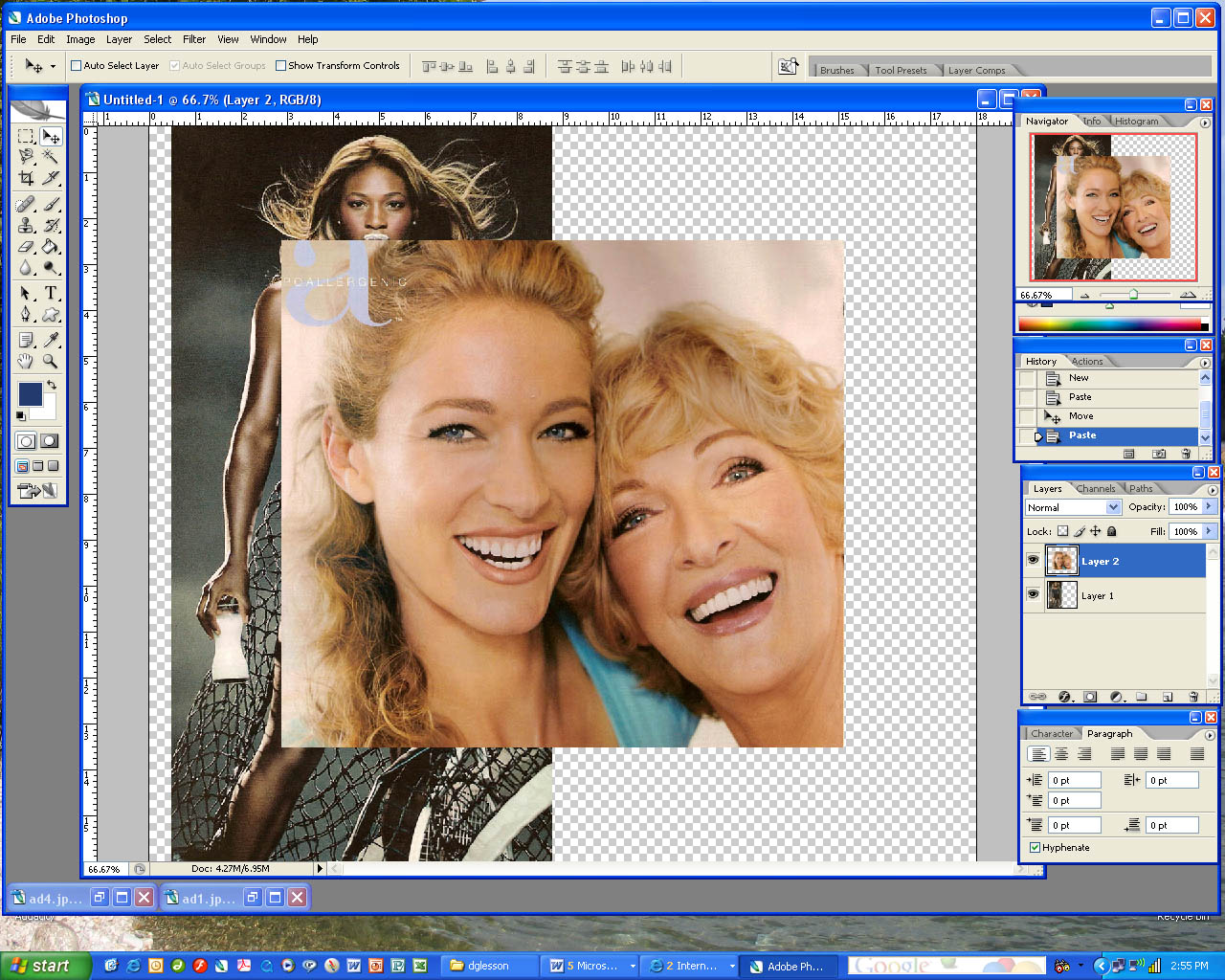Select the Brush tool
Screen dimensions: 1225x980
tap(51, 204)
